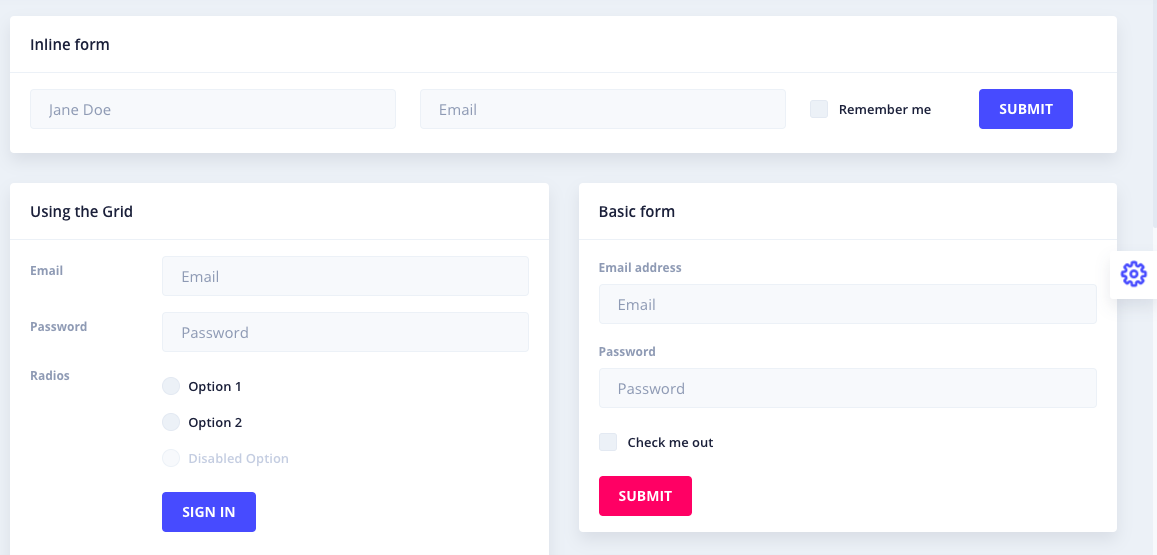
Task: Click the Using the Grid card heading
Action: point(81,212)
